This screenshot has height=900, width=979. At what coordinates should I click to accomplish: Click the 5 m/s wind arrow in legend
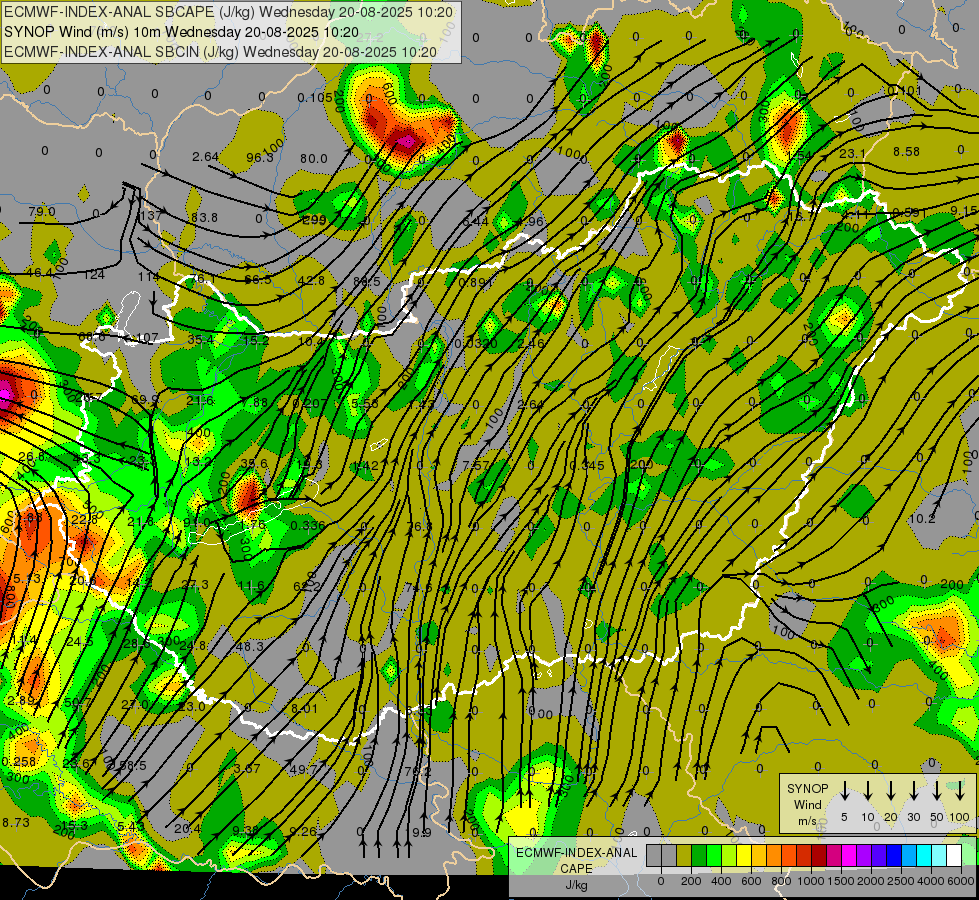point(844,791)
